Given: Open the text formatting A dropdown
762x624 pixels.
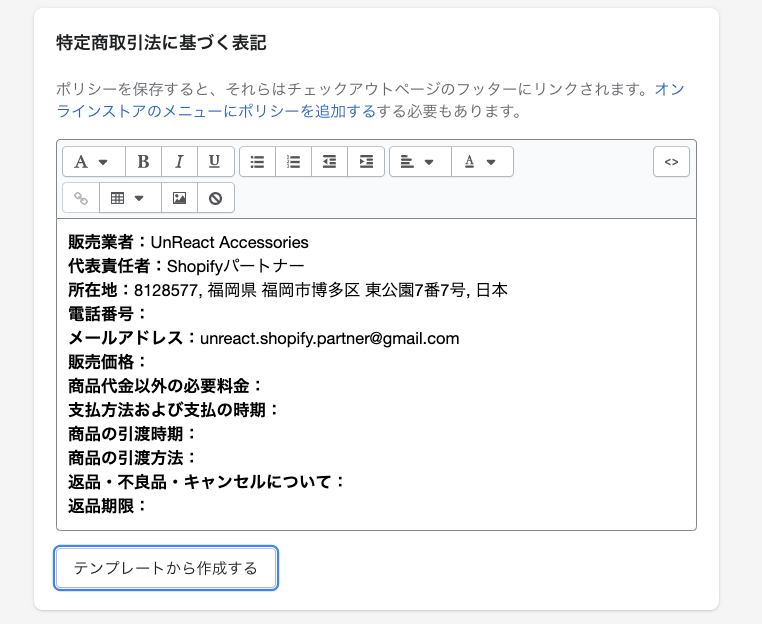Looking at the screenshot, I should [94, 161].
